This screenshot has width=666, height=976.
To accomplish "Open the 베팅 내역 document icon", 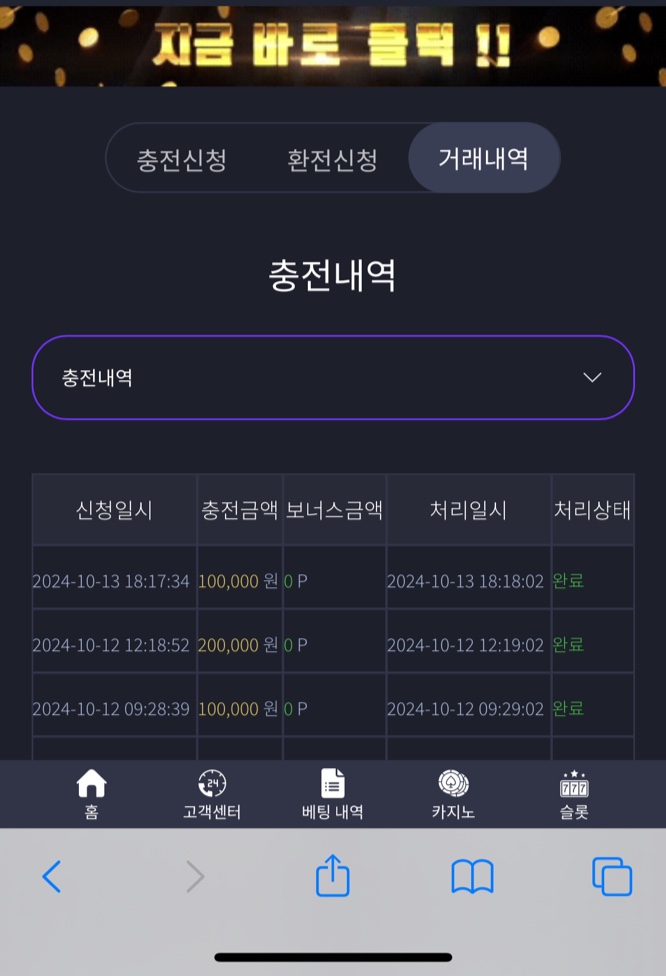I will pyautogui.click(x=332, y=783).
